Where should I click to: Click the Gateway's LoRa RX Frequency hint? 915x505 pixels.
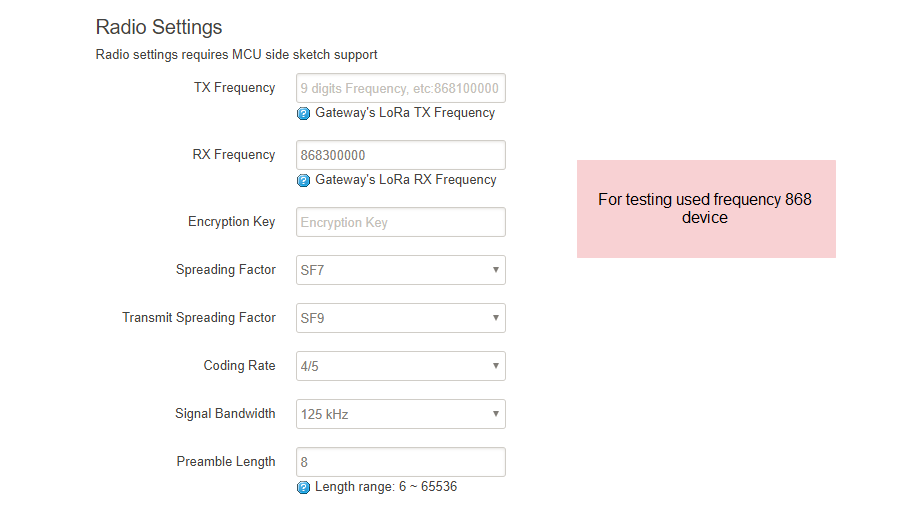coord(406,180)
